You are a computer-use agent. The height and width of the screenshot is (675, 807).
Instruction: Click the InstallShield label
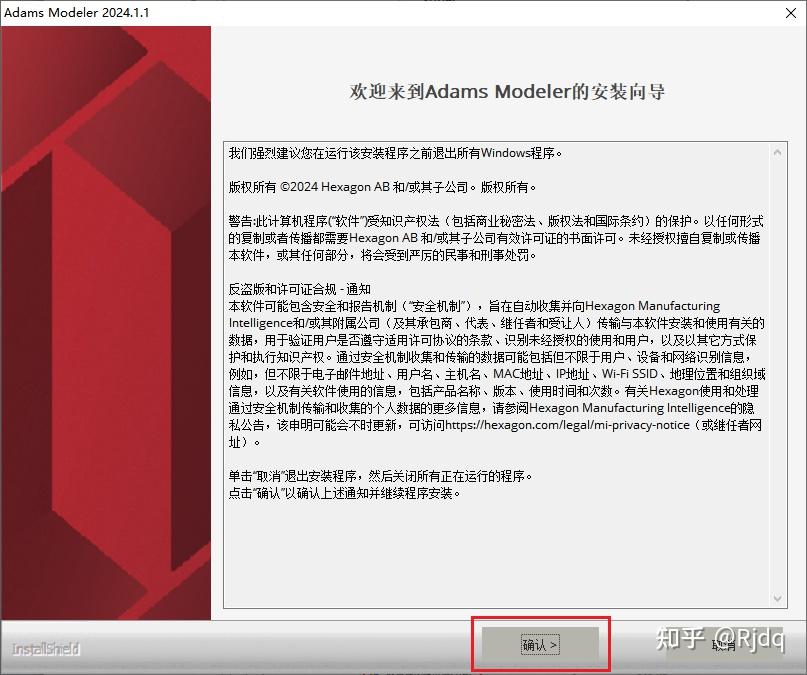click(47, 648)
